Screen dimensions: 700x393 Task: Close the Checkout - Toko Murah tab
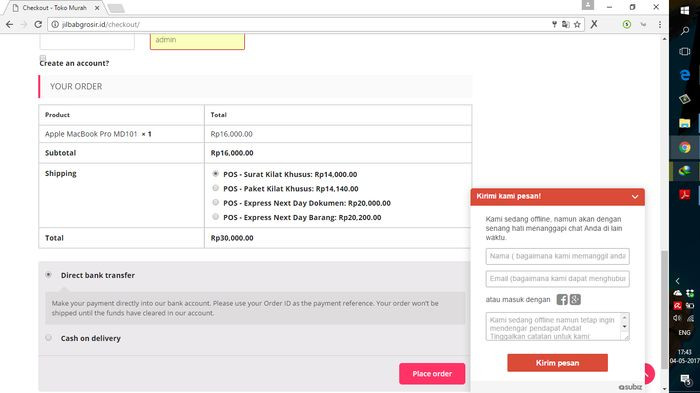(x=97, y=8)
